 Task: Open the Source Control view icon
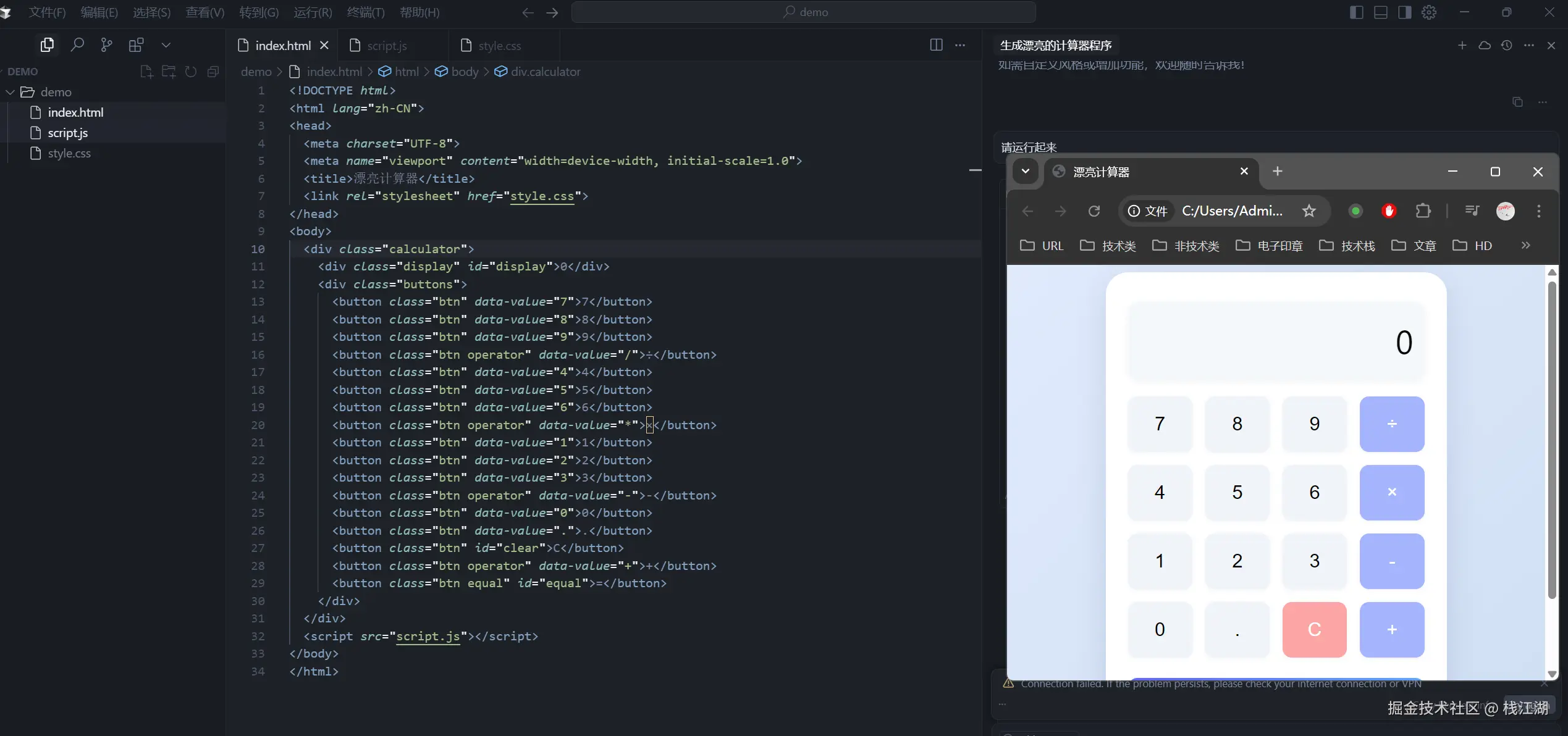pos(106,45)
